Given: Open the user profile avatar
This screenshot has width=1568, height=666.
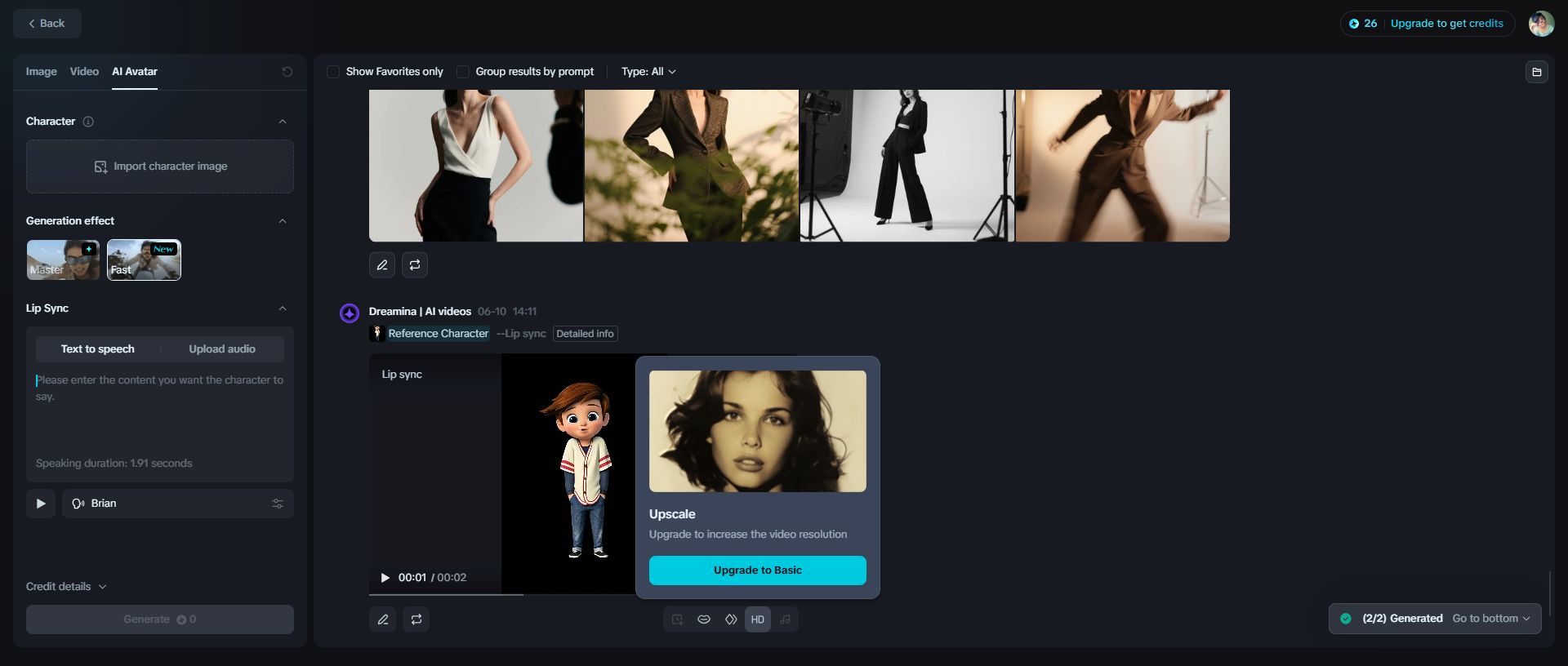Looking at the screenshot, I should 1541,24.
